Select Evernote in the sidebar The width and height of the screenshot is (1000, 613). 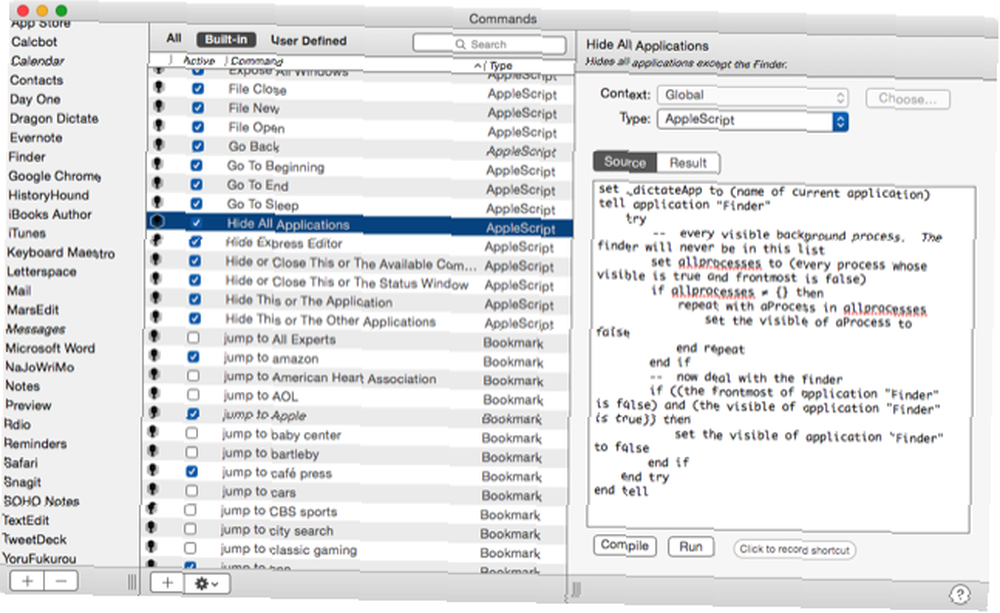tap(36, 137)
